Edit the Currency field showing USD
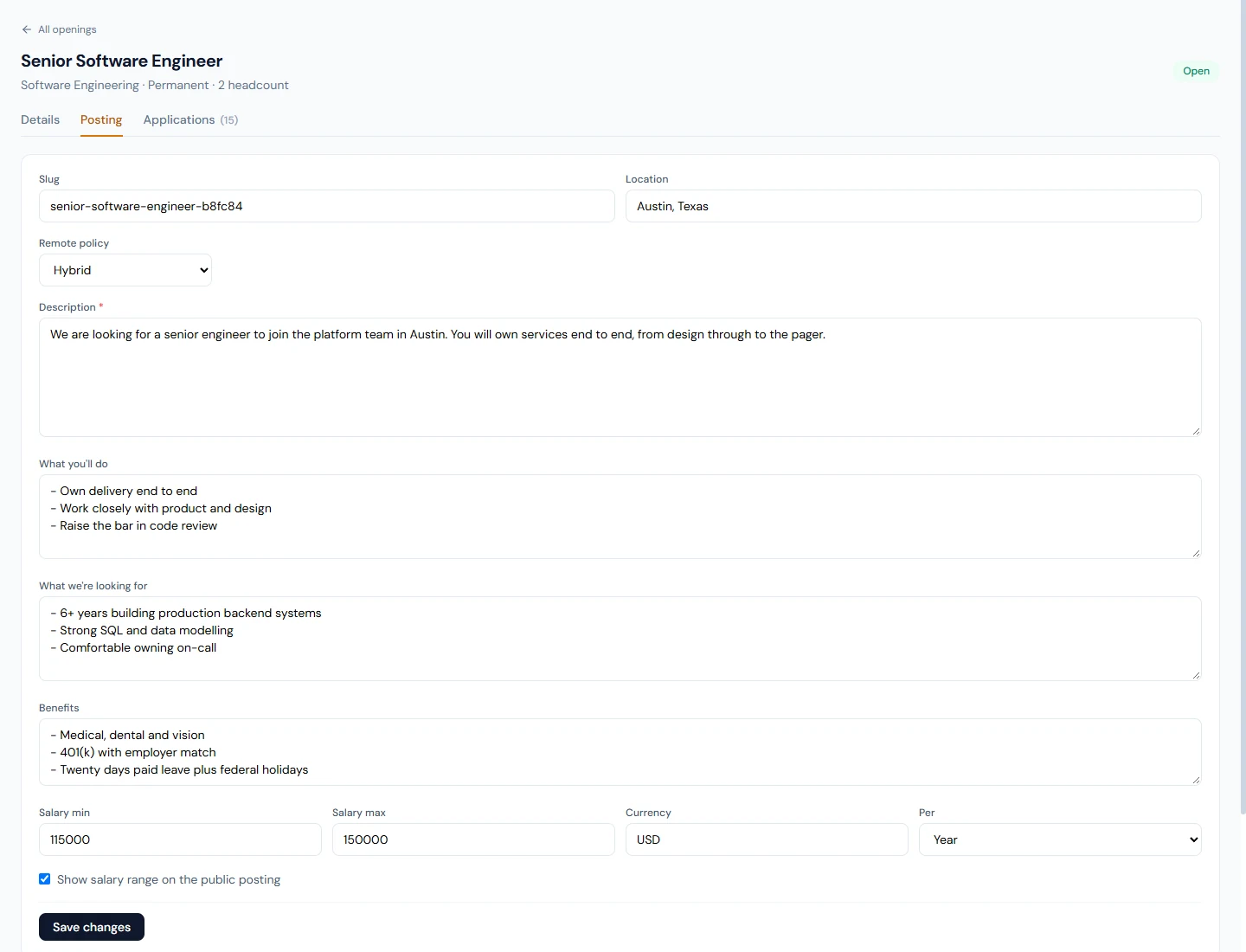The height and width of the screenshot is (952, 1246). (767, 839)
